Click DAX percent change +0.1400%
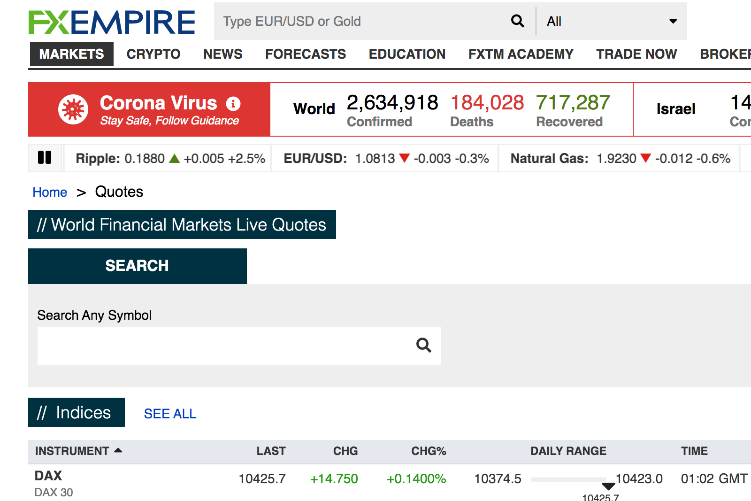This screenshot has width=751, height=501. pyautogui.click(x=416, y=479)
